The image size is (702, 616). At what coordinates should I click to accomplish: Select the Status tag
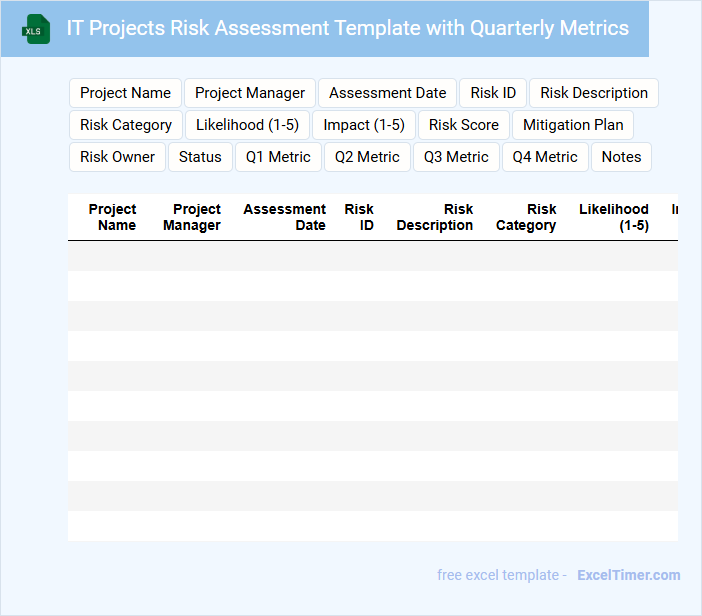tap(200, 157)
